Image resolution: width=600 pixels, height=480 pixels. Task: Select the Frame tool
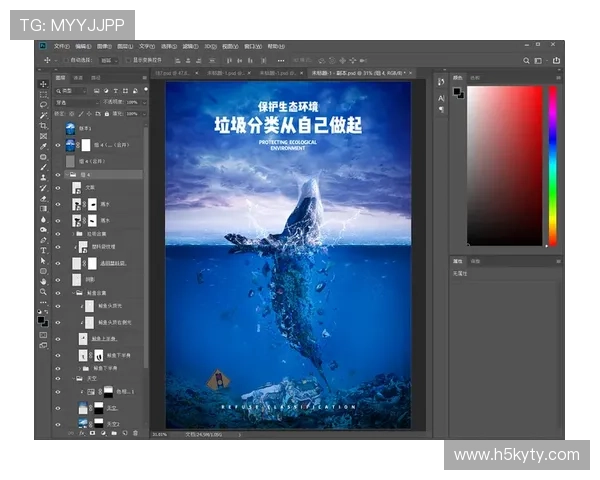43,136
